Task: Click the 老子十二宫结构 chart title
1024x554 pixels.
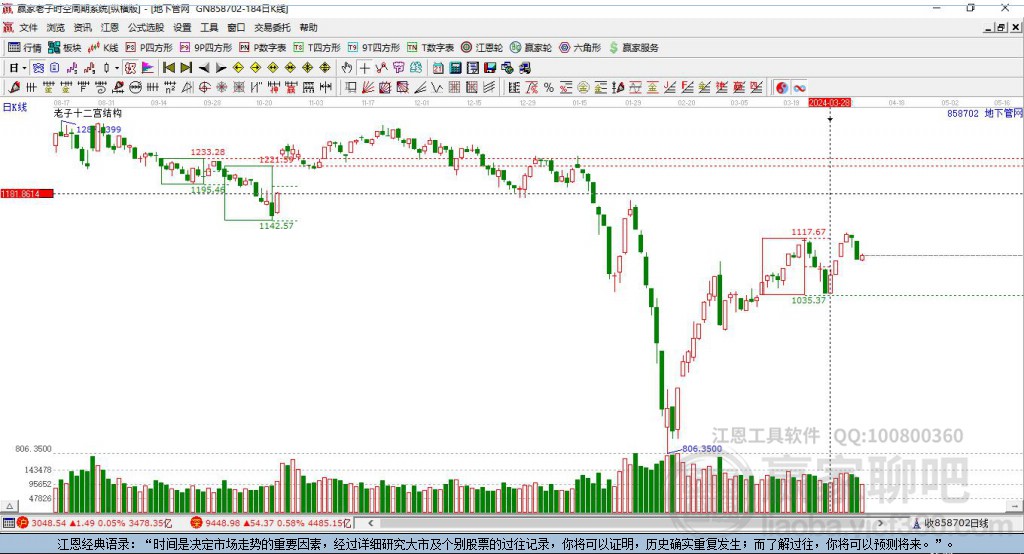Action: point(88,113)
